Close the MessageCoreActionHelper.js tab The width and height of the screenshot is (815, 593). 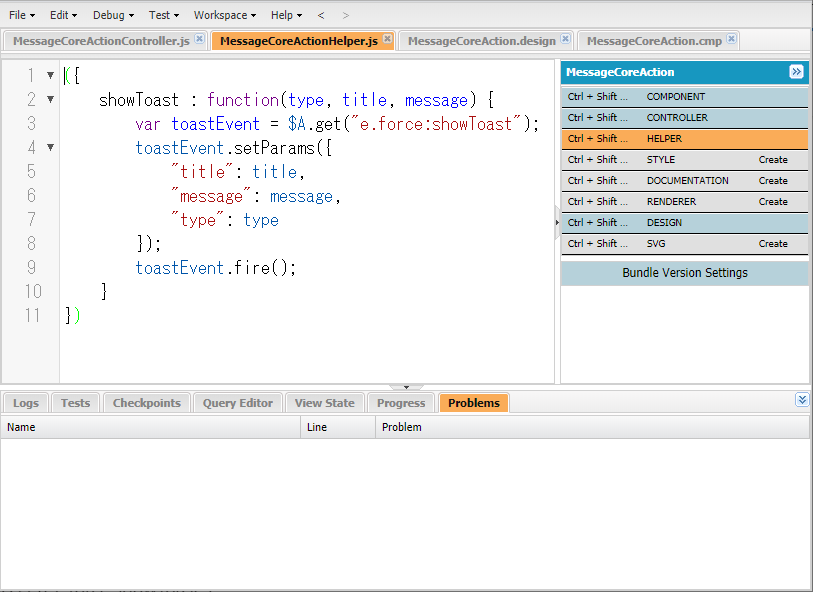point(387,40)
